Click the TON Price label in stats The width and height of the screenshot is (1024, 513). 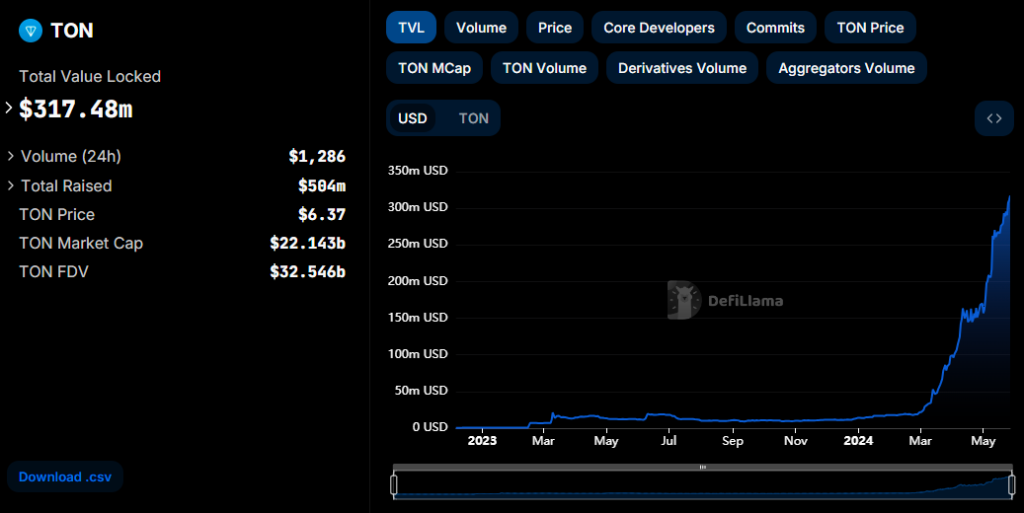(57, 214)
